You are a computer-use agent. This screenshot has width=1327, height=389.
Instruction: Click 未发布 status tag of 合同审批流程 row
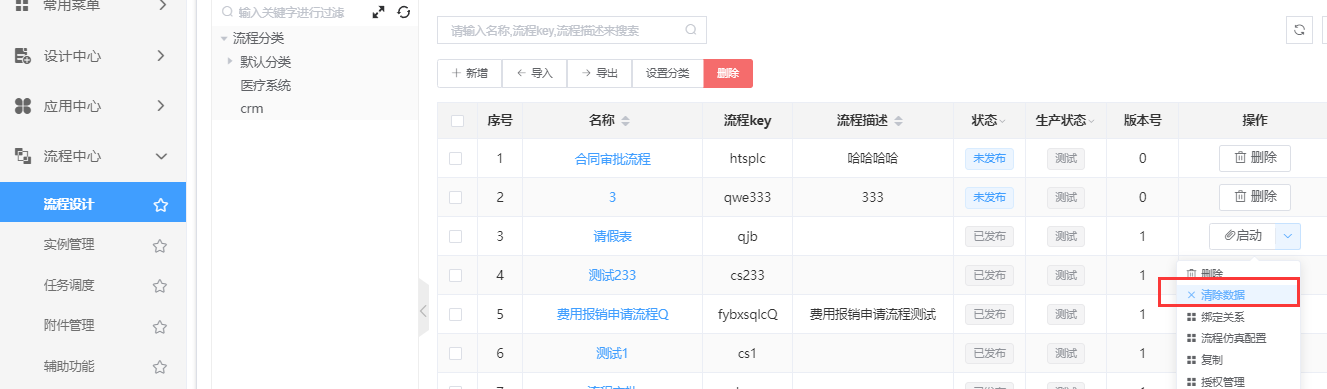(989, 158)
